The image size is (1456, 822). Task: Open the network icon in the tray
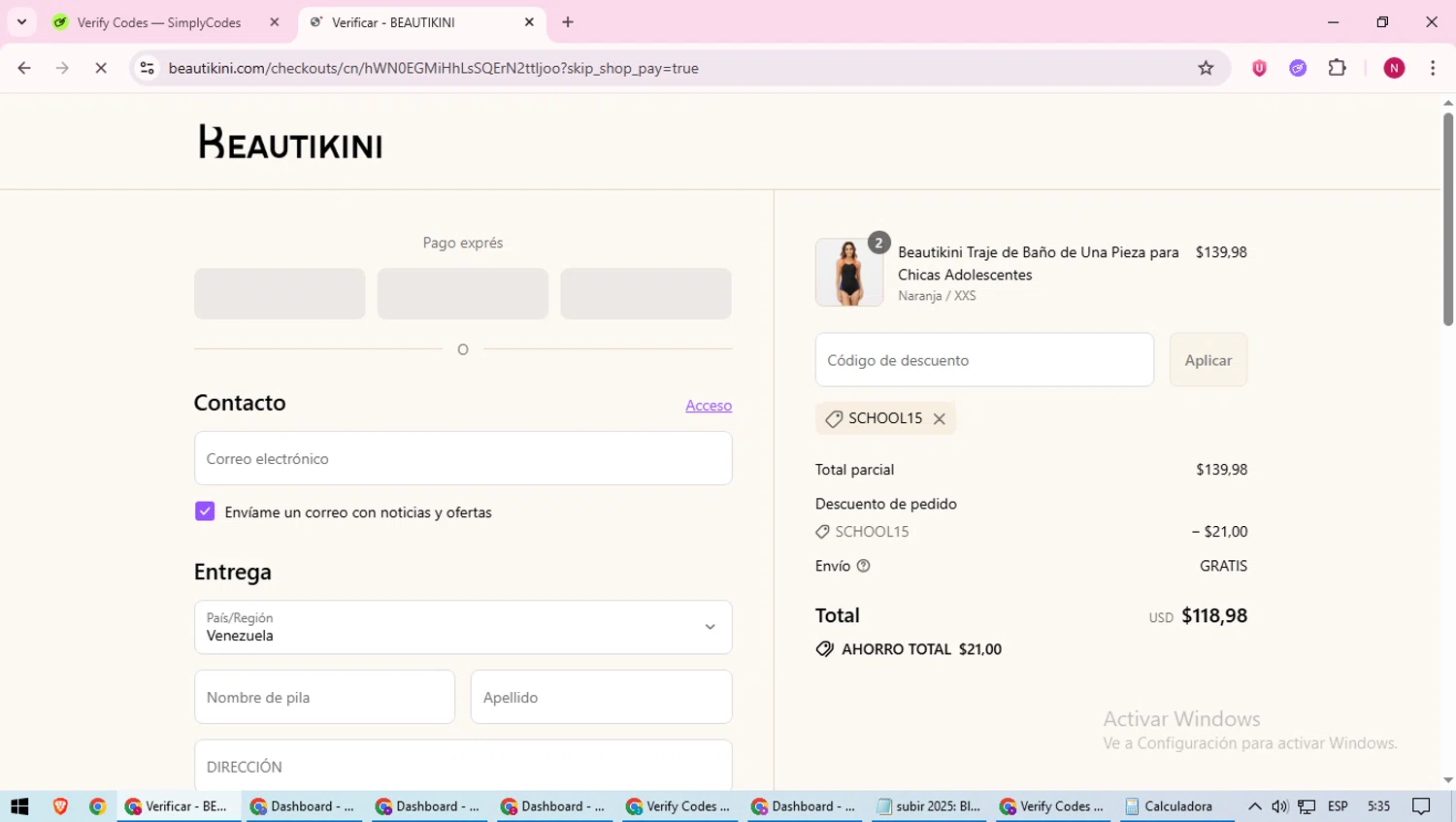click(1307, 806)
